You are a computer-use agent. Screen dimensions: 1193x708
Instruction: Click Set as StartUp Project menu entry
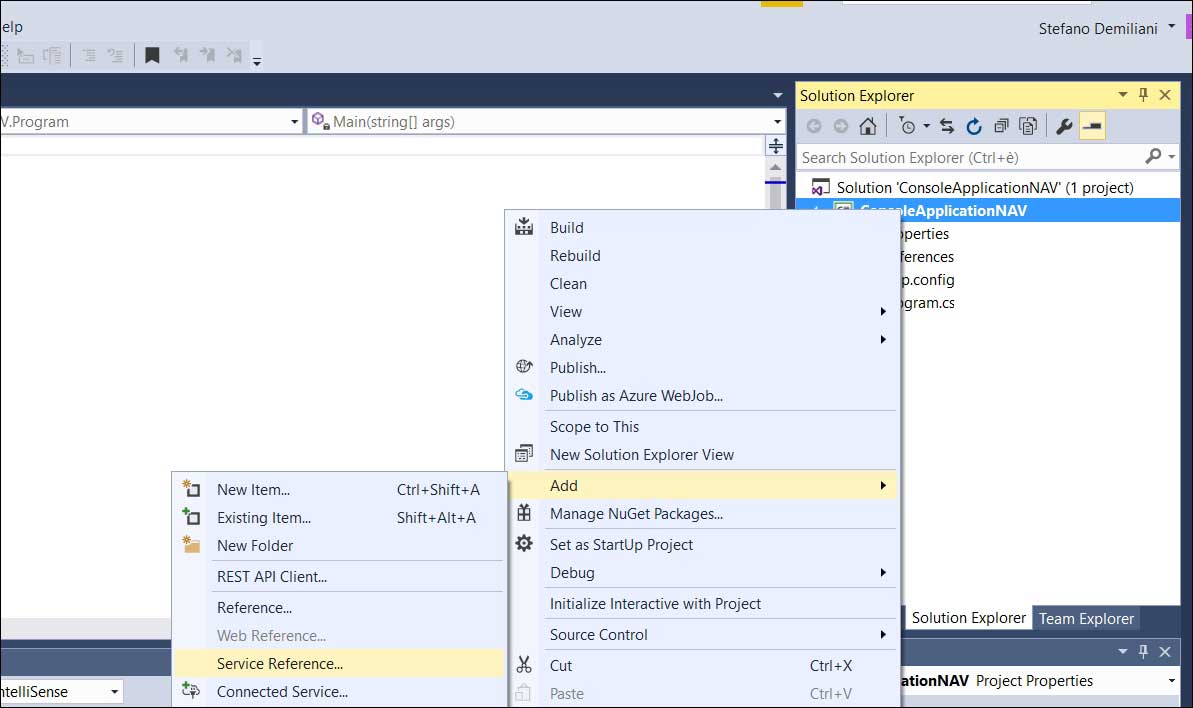[x=621, y=544]
